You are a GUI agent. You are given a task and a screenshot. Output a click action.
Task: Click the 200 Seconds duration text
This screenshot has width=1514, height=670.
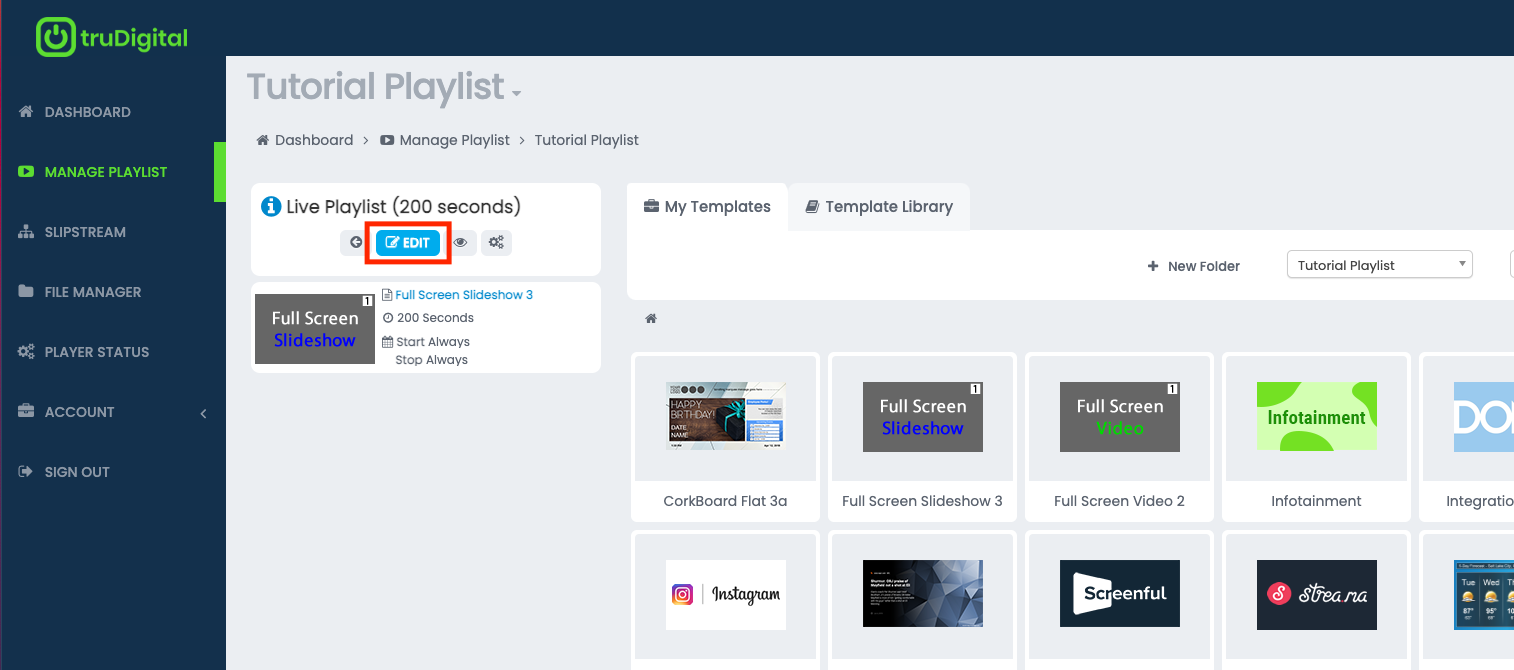[x=435, y=318]
